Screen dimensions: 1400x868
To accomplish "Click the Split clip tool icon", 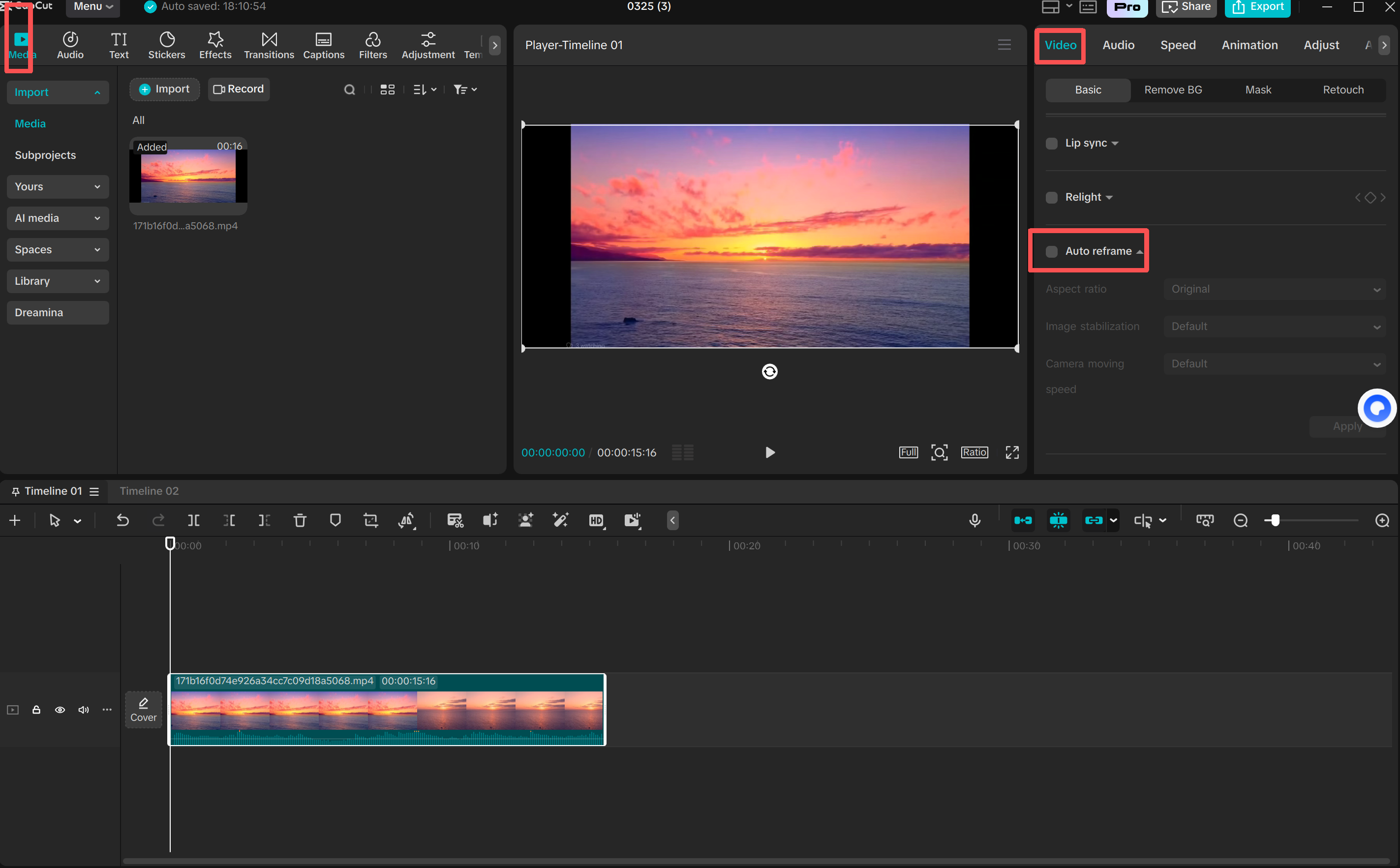I will [x=193, y=520].
